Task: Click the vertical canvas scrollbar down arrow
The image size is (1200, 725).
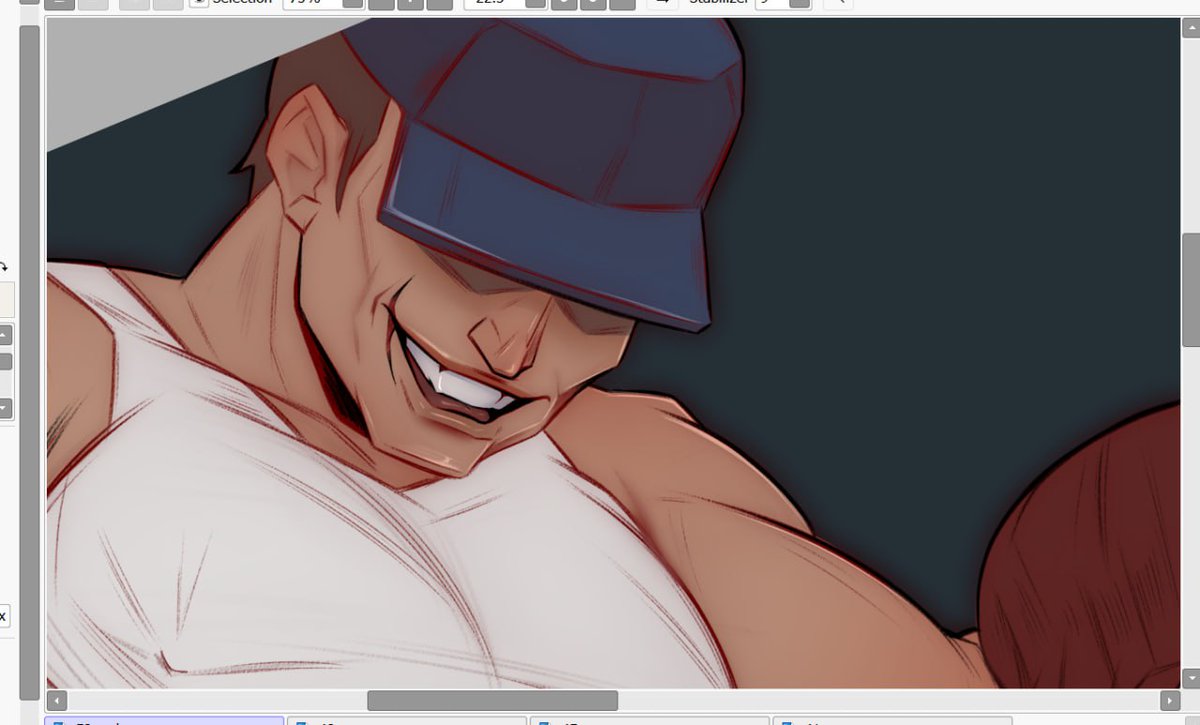Action: 1191,679
